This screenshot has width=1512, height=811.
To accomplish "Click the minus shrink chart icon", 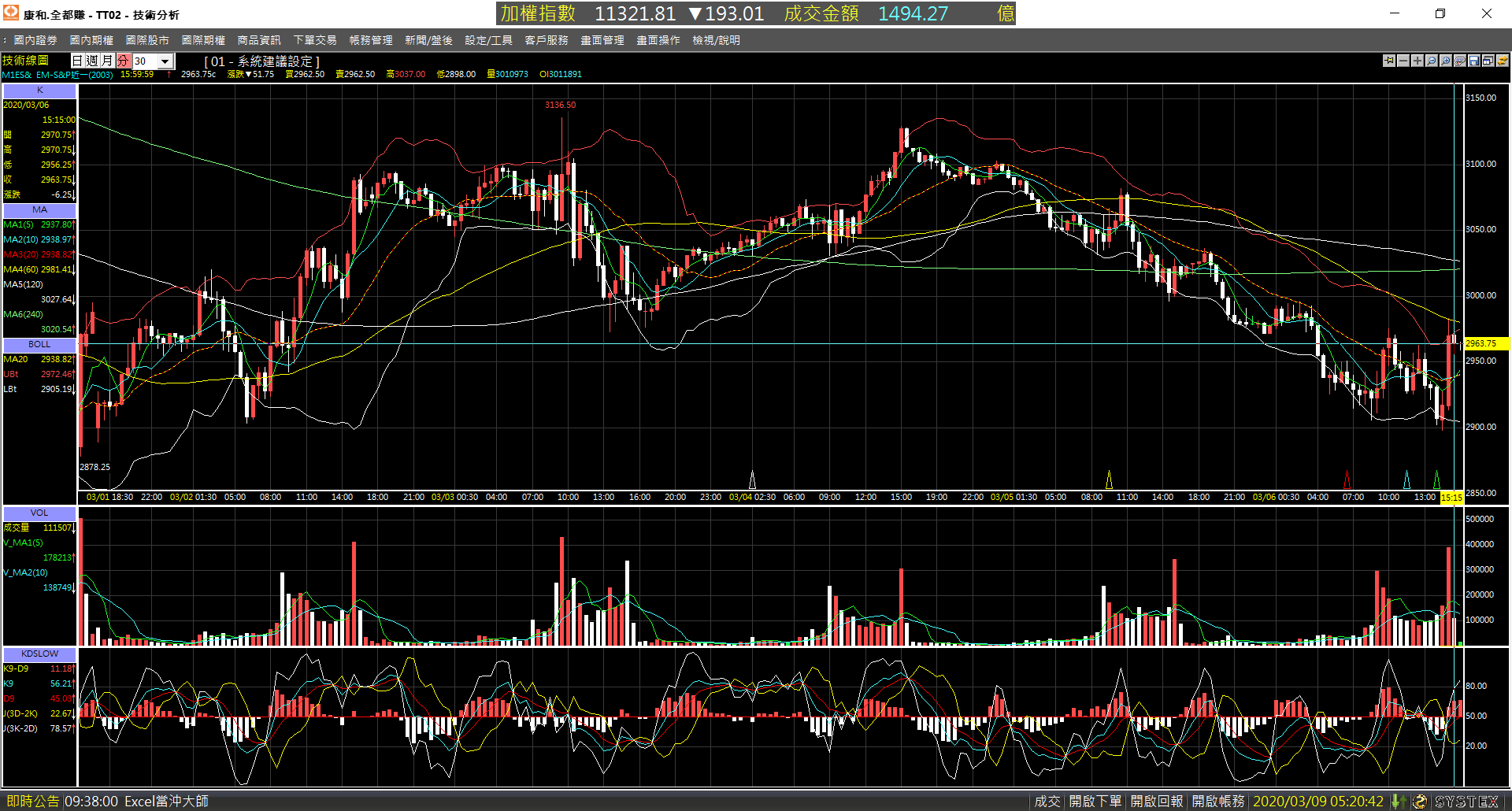I will 1403,61.
